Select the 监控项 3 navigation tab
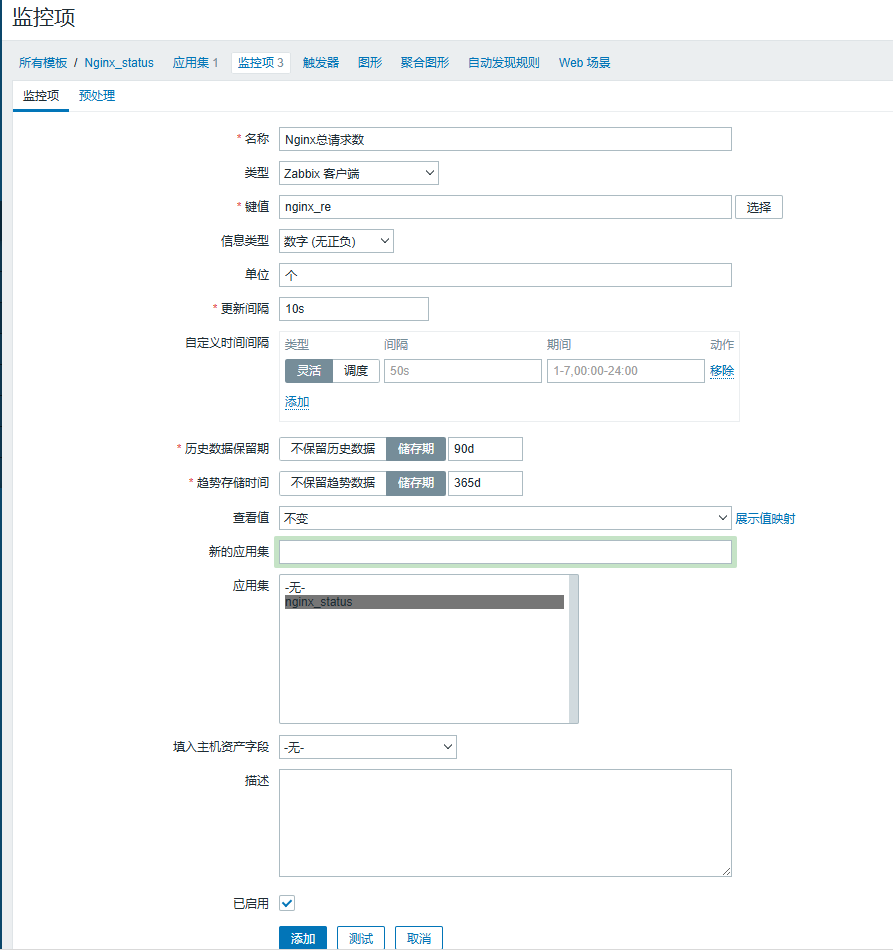Image resolution: width=893 pixels, height=950 pixels. pyautogui.click(x=261, y=62)
